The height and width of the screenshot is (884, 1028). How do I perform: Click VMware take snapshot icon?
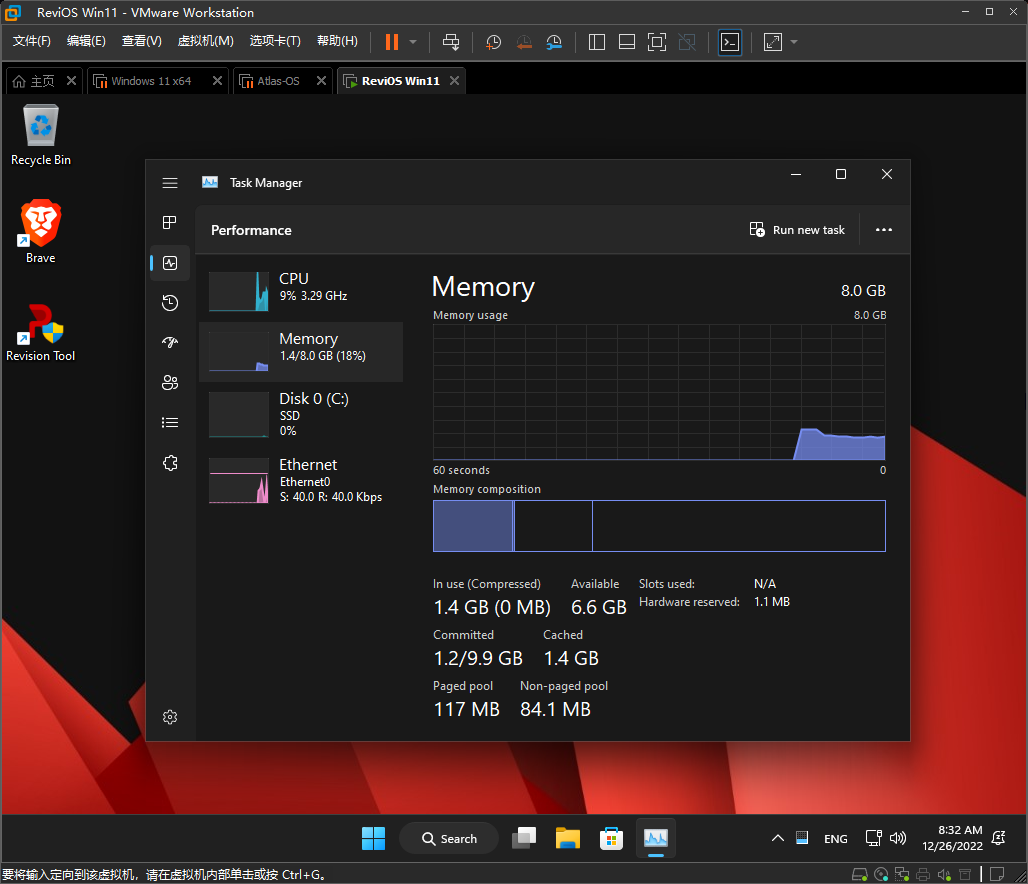(x=493, y=42)
